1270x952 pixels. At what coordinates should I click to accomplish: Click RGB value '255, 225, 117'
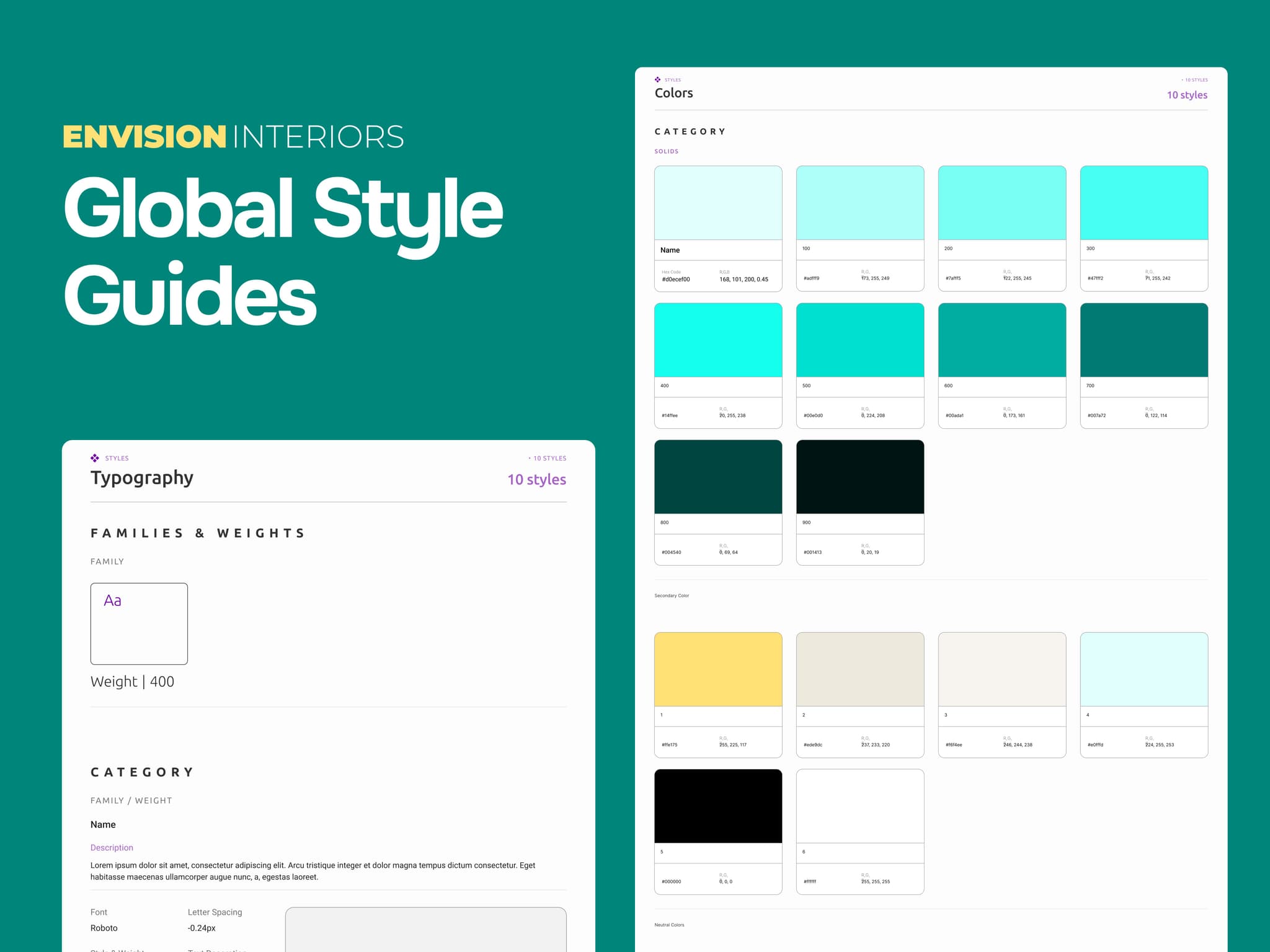pyautogui.click(x=733, y=745)
